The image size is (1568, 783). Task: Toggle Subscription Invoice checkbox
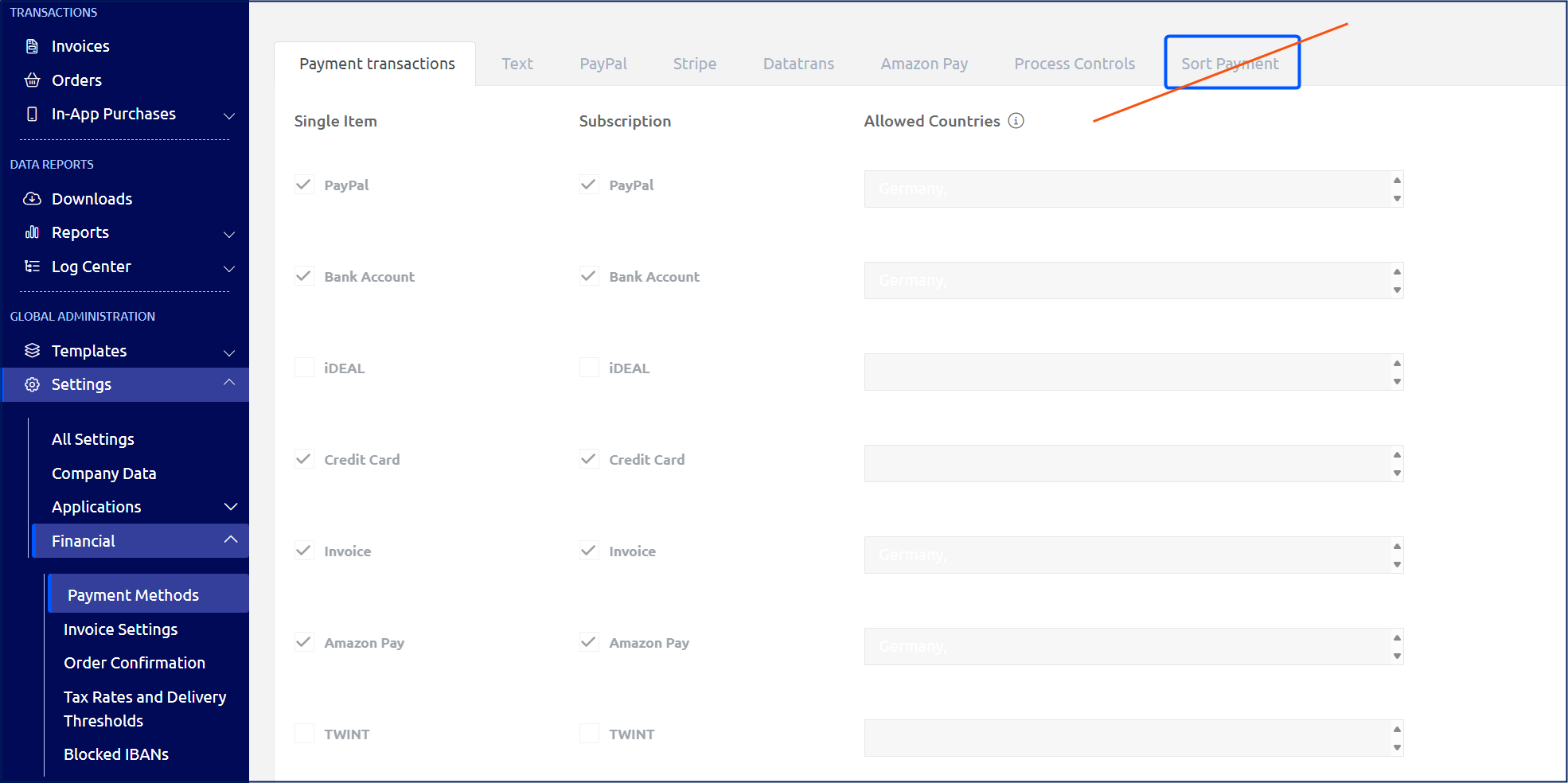[589, 551]
